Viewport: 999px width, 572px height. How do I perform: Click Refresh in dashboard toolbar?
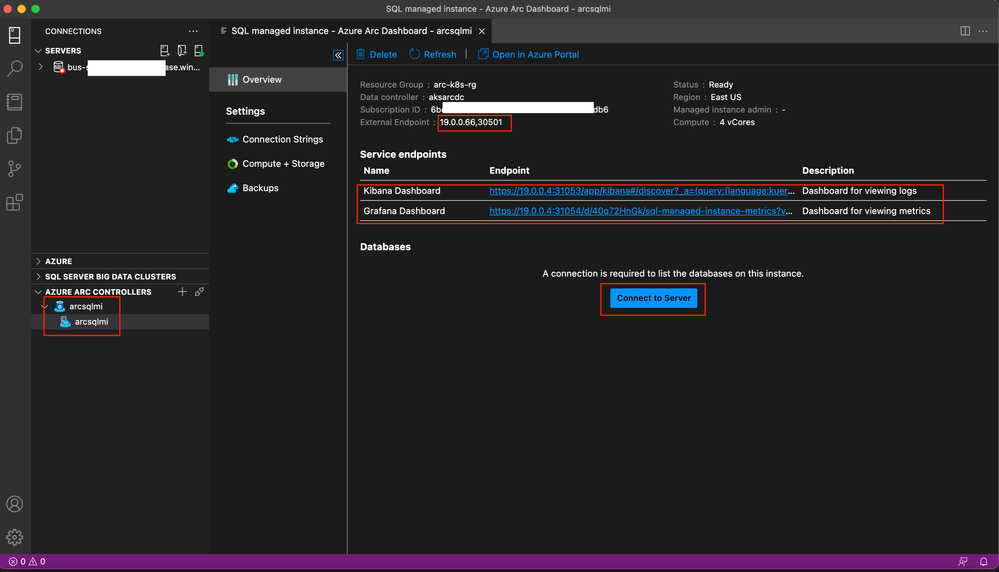click(x=433, y=55)
